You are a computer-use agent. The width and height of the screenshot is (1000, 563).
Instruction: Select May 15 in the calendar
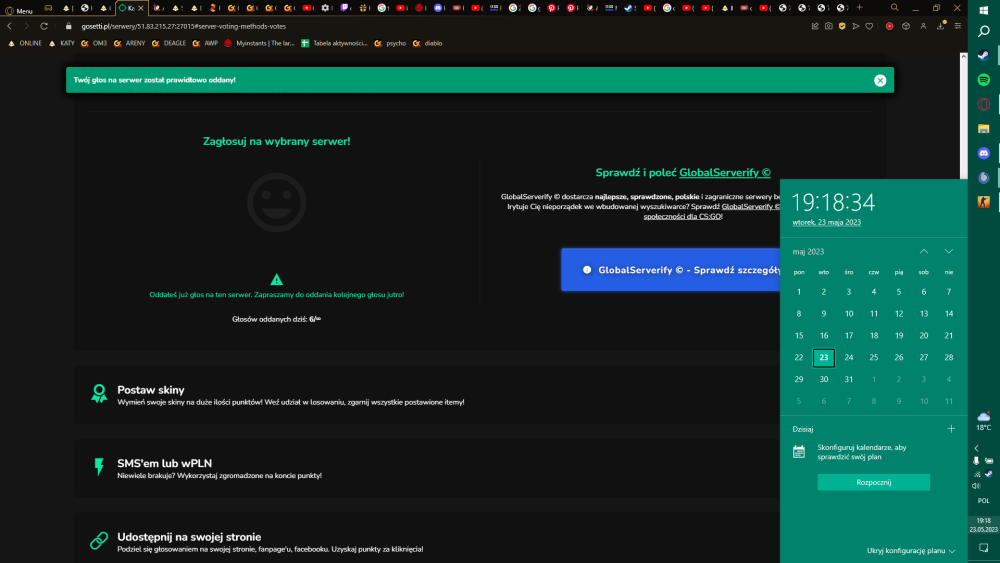click(x=798, y=335)
